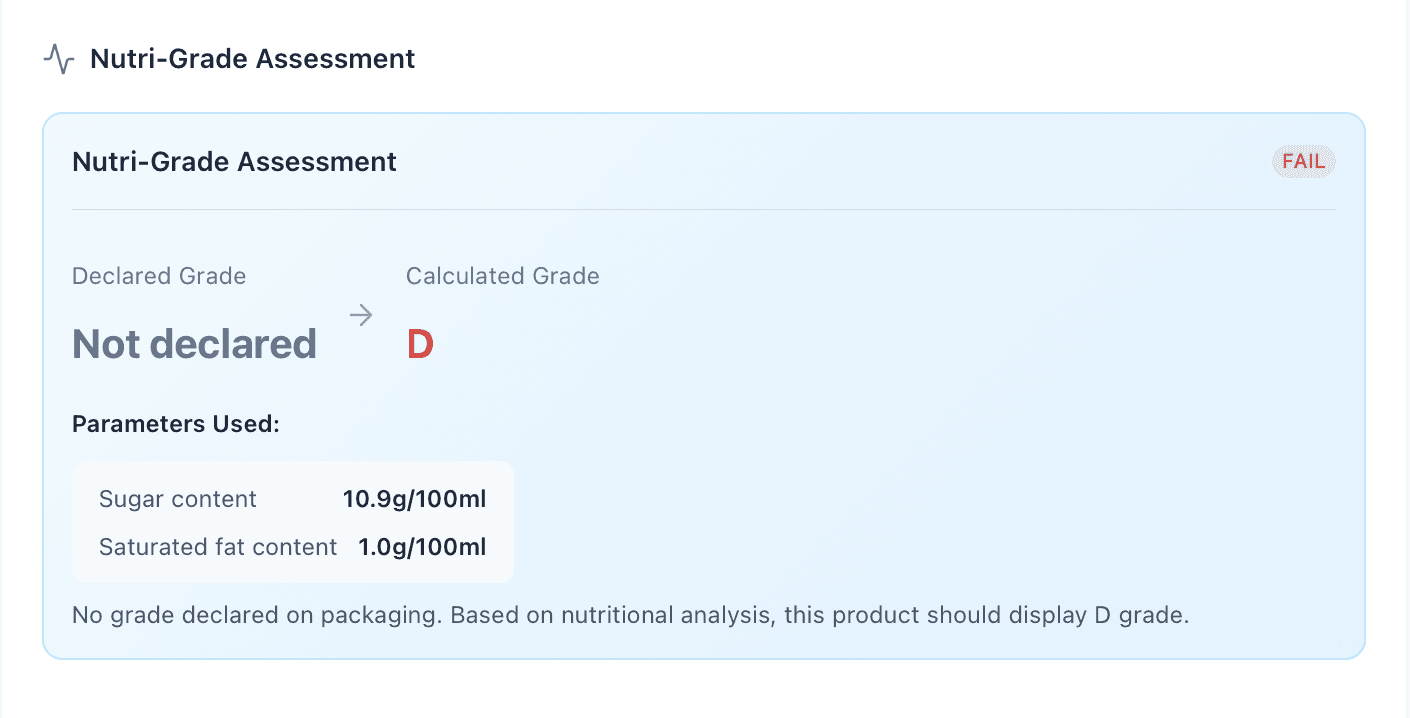1410x718 pixels.
Task: Click the word "Nutri-Grade" in the top heading
Action: 170,59
